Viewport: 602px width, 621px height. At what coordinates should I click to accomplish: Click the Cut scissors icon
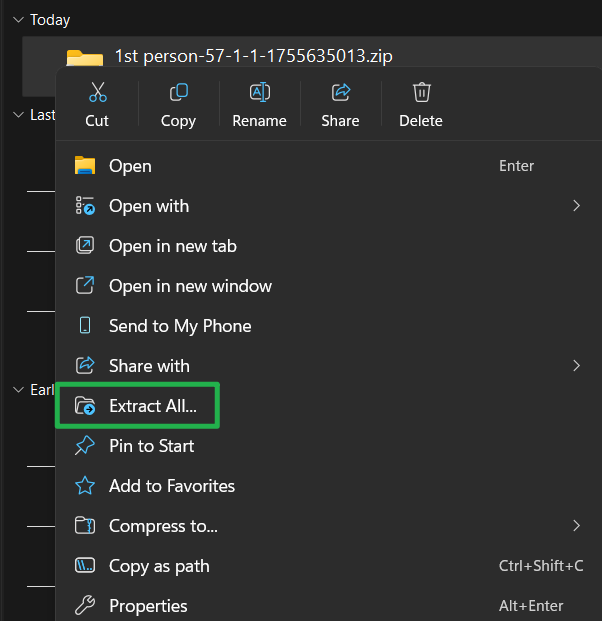pyautogui.click(x=97, y=93)
